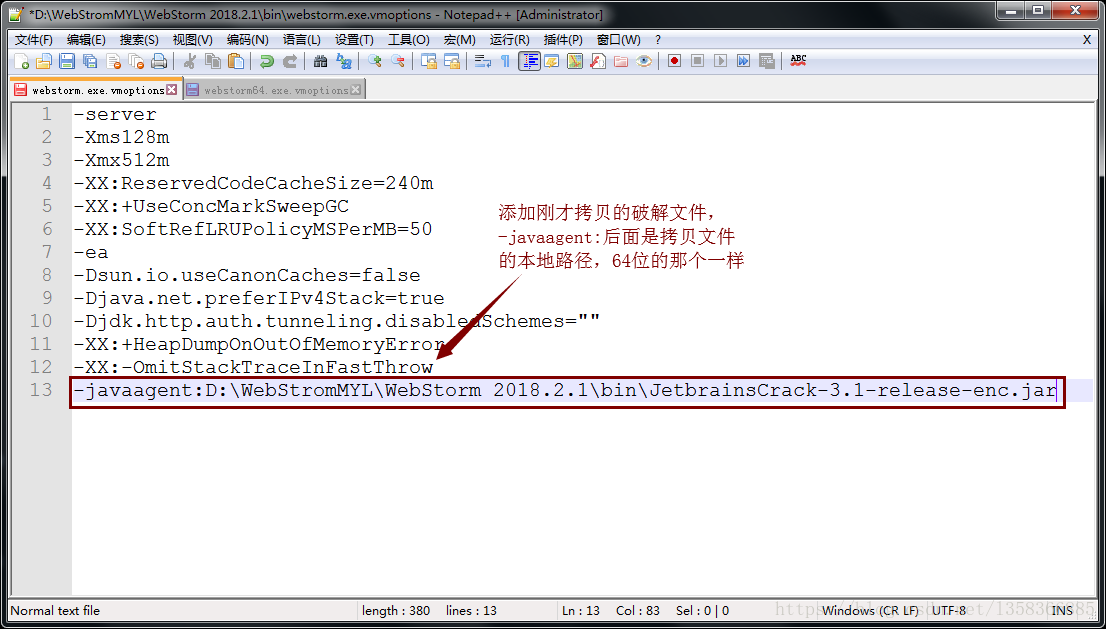Click the New file toolbar icon
Image resolution: width=1106 pixels, height=629 pixels.
click(21, 61)
